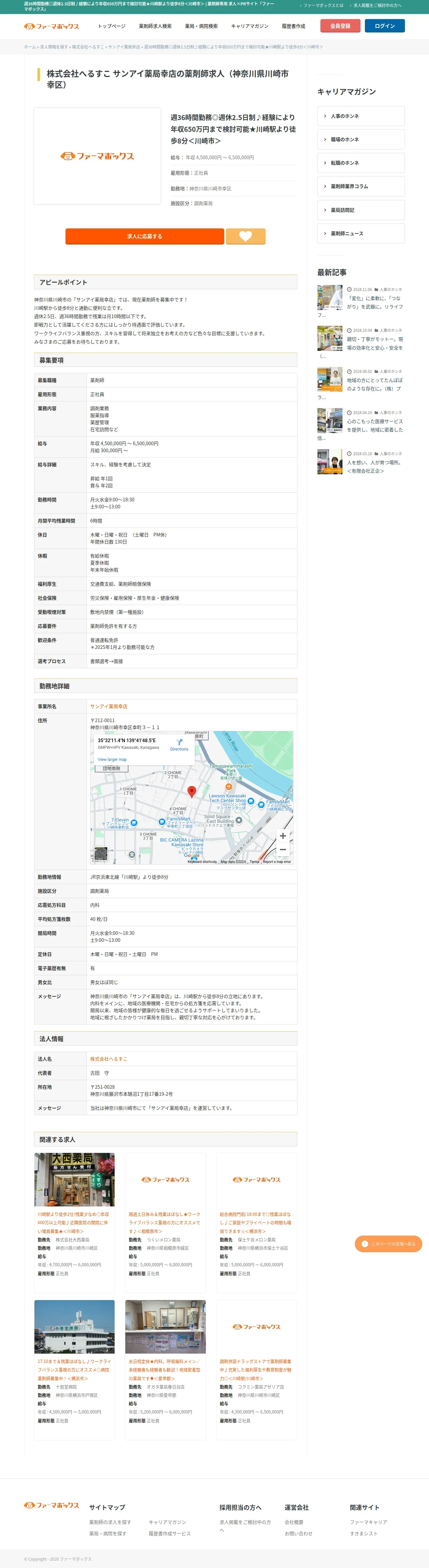Click the red location pin on map
Image resolution: width=429 pixels, height=1568 pixels.
coord(191,791)
